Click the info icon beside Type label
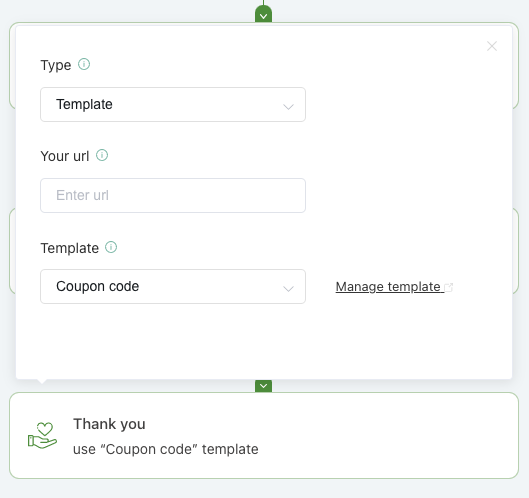This screenshot has width=529, height=498. click(84, 64)
